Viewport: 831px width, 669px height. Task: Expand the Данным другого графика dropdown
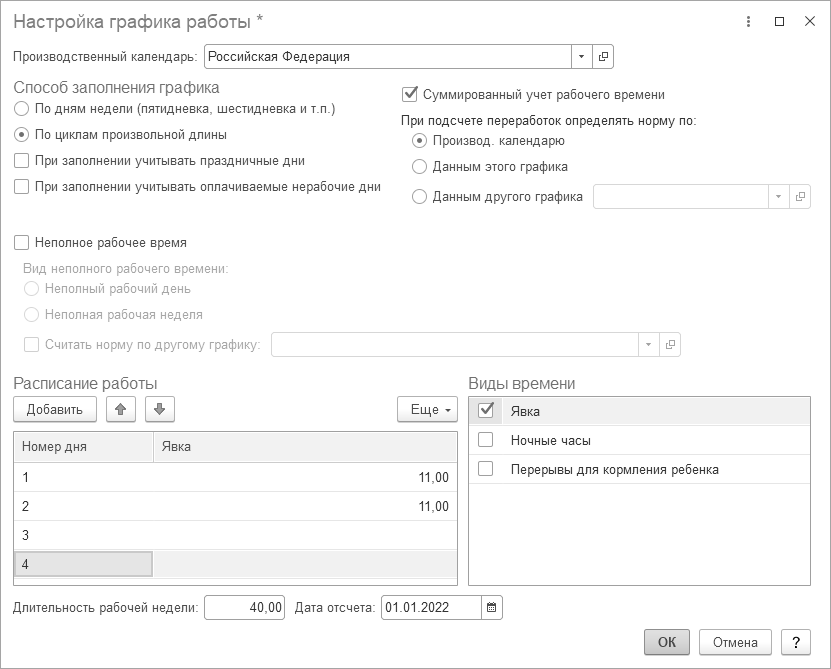pyautogui.click(x=778, y=197)
